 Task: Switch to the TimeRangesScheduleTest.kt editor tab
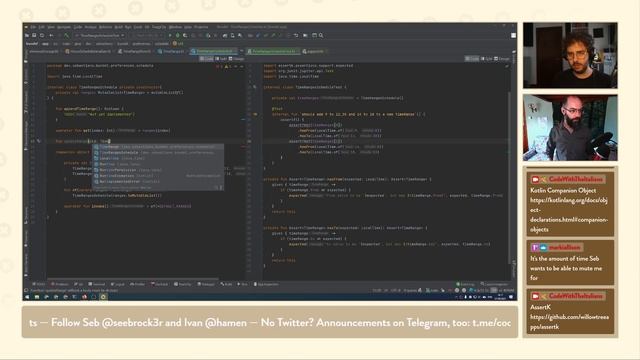pyautogui.click(x=272, y=51)
